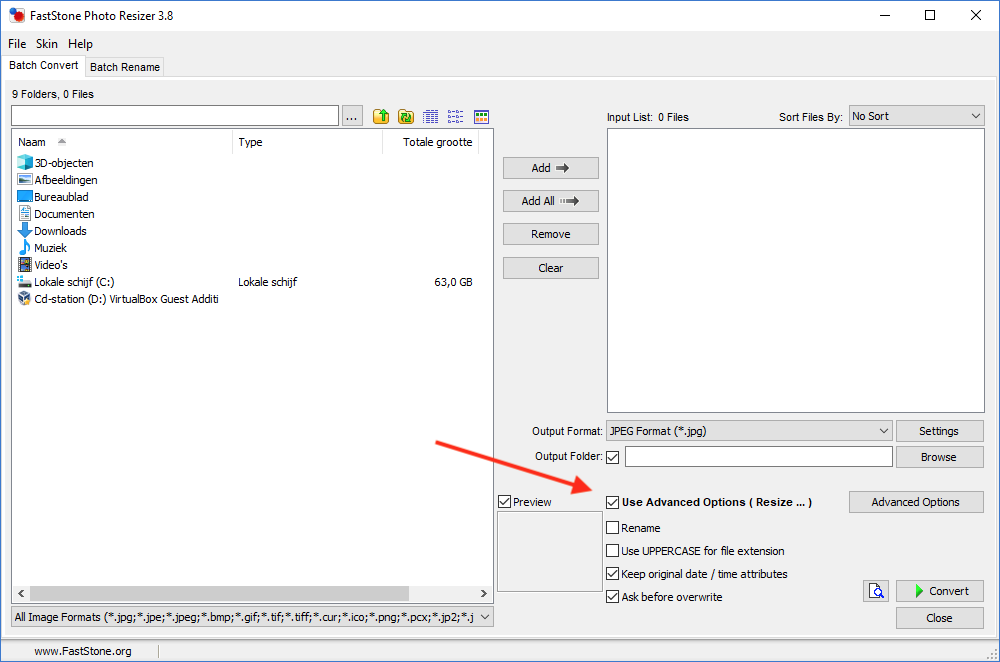
Task: Switch to details list view icon
Action: tap(431, 117)
